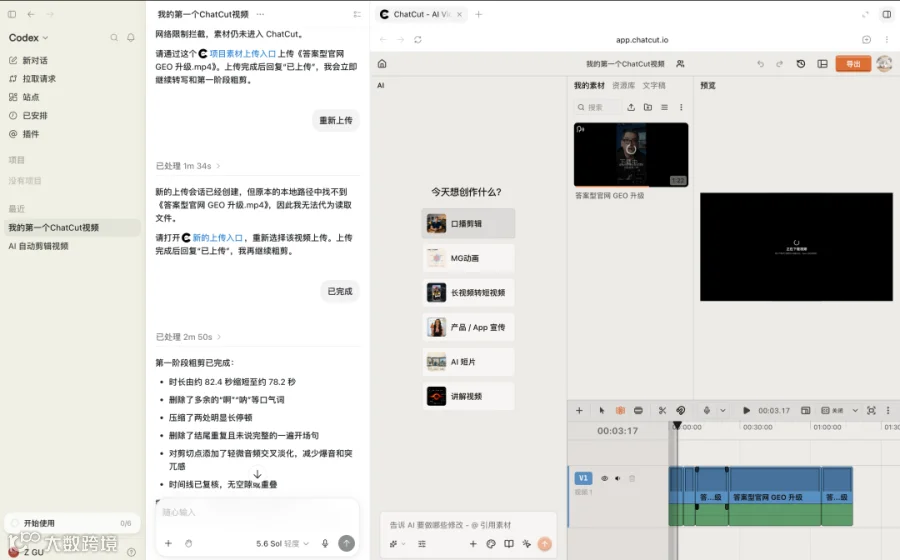Open the collaborators people icon
The image size is (900, 560).
tap(680, 64)
